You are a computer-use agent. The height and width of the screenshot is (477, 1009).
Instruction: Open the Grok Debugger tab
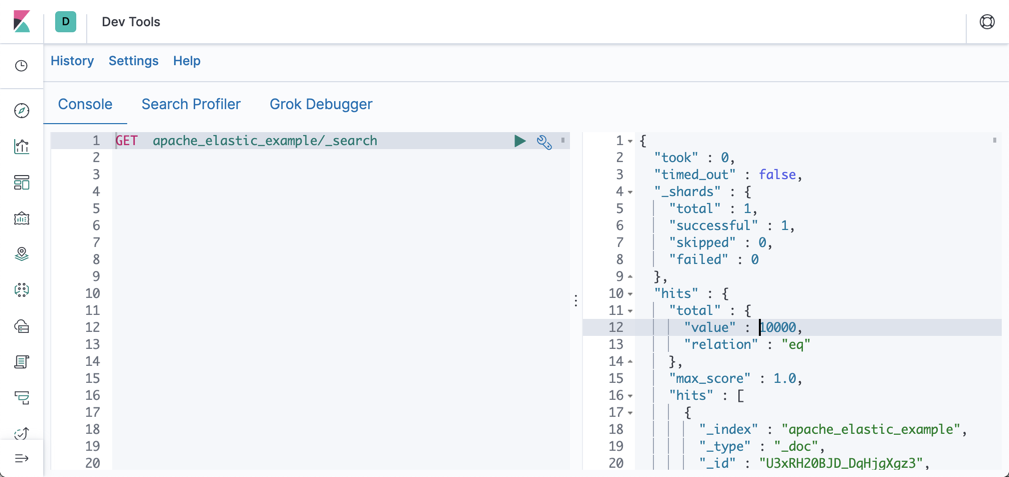tap(321, 104)
